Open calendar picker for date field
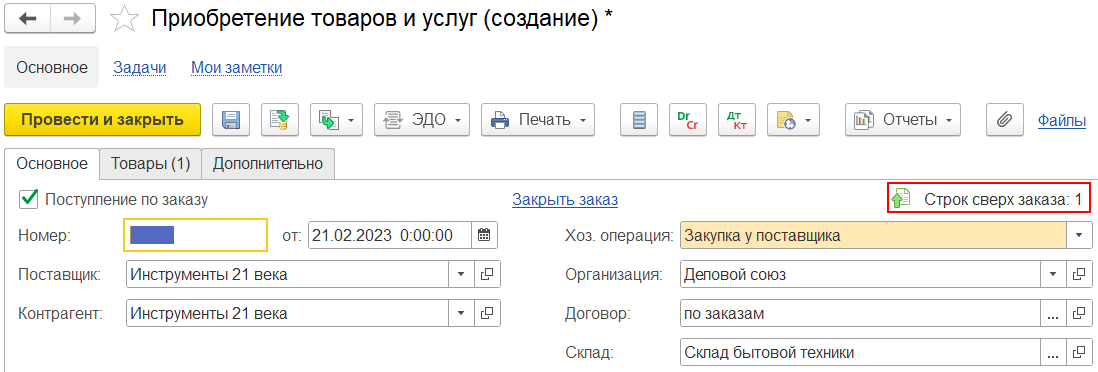1098x372 pixels. pyautogui.click(x=484, y=235)
